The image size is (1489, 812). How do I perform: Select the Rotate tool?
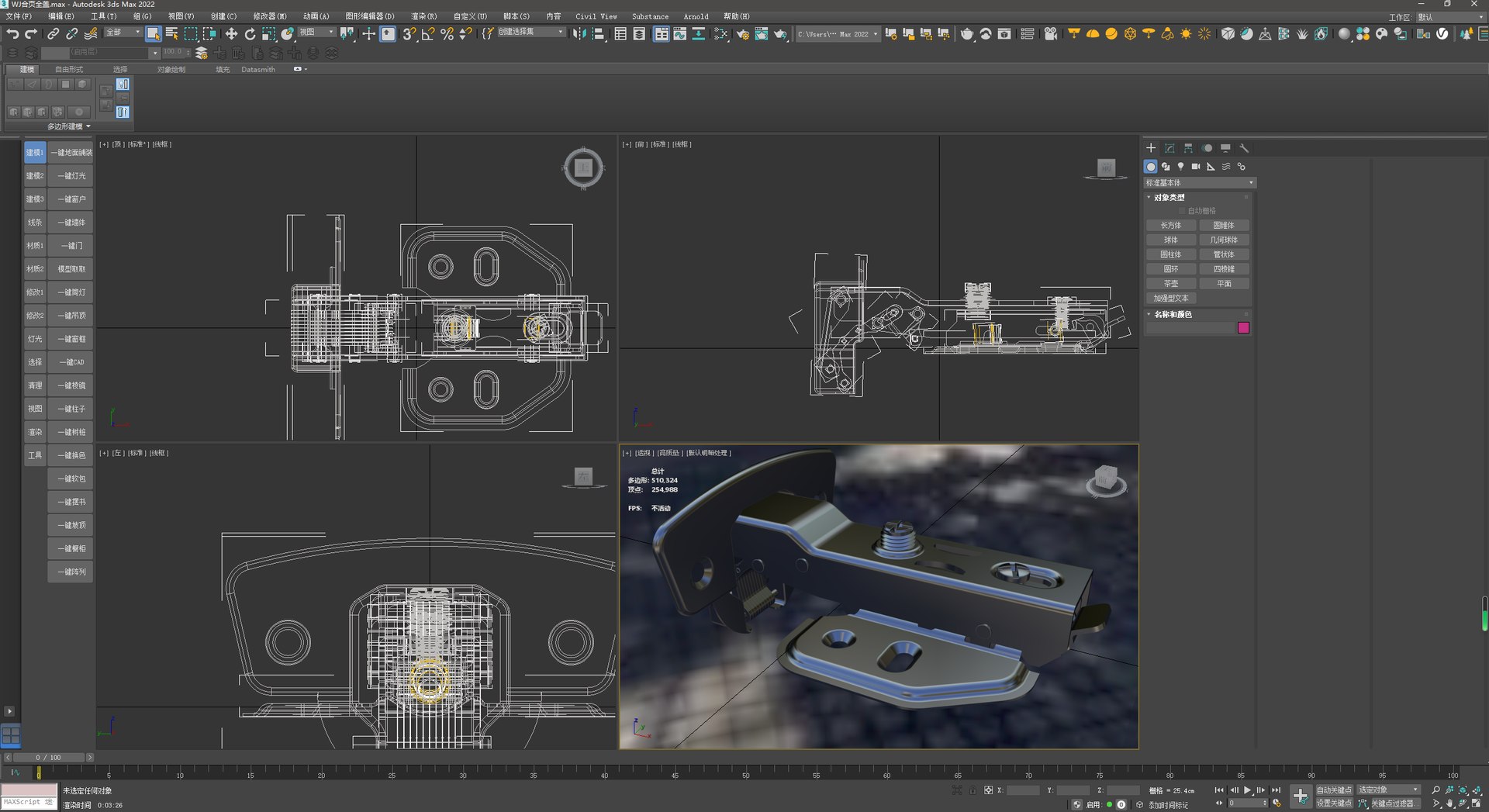(250, 33)
